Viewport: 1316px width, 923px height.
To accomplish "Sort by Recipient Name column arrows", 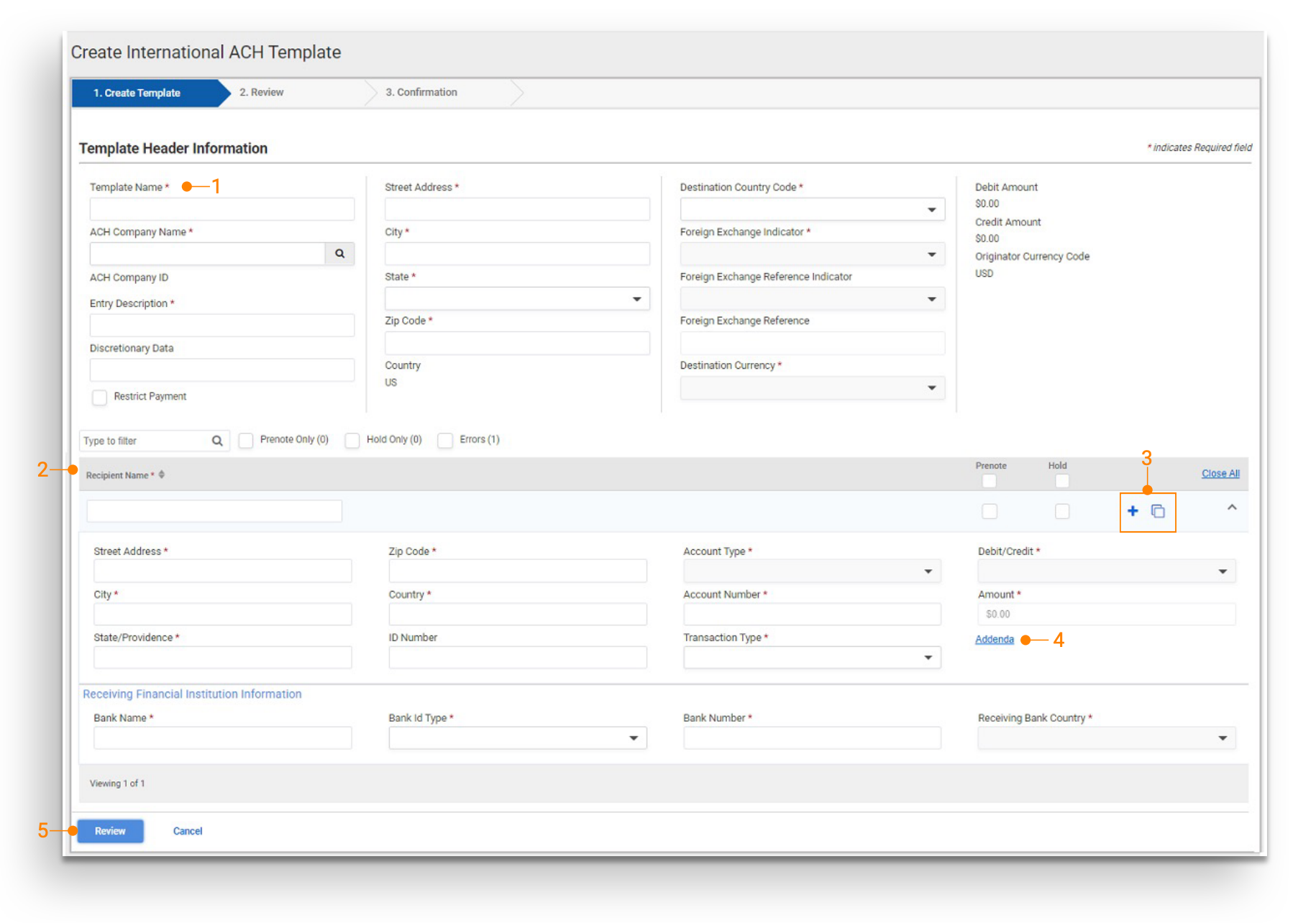I will tap(162, 474).
